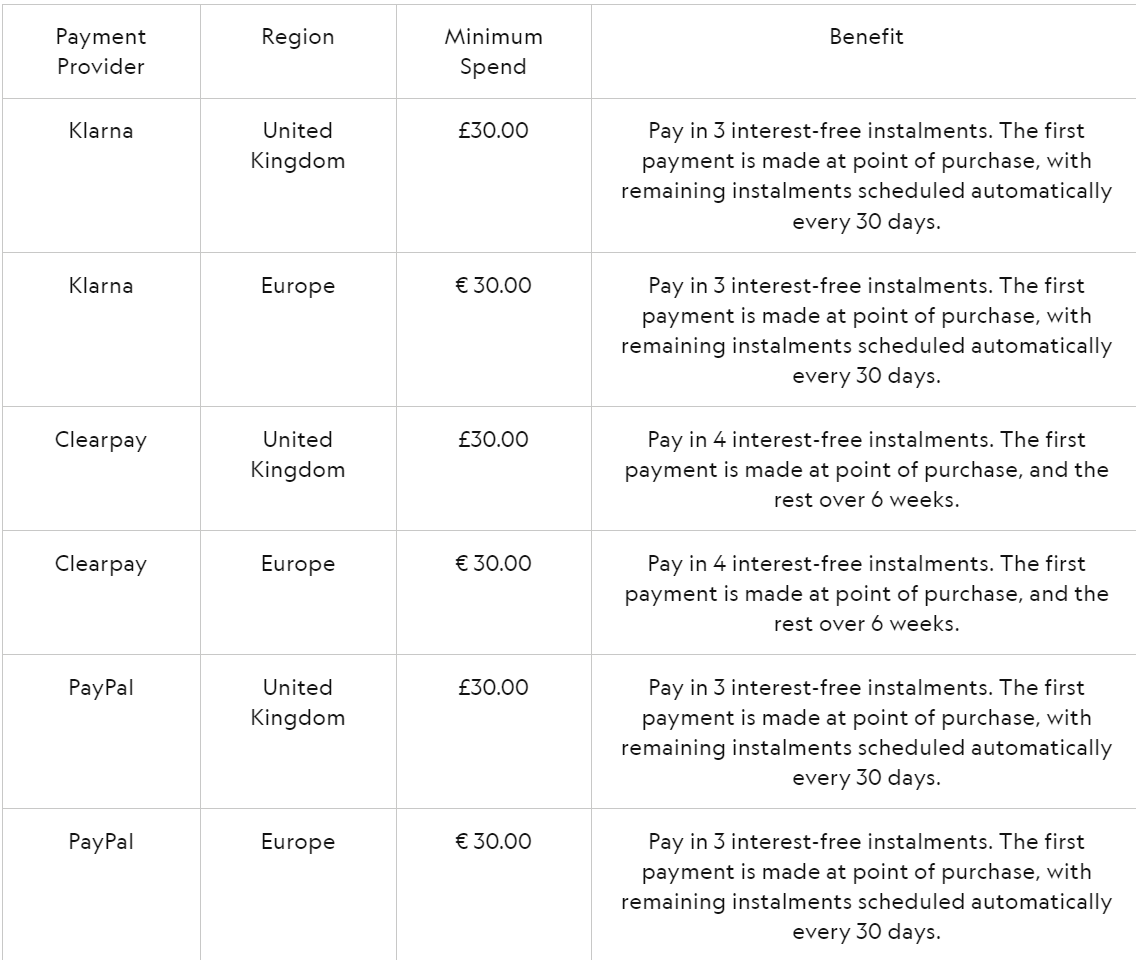Click the benefit text for Clearpay Europe

866,594
